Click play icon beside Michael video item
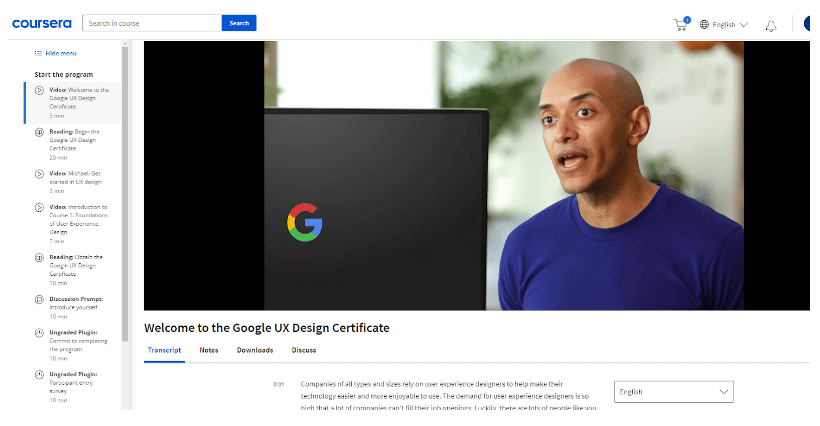The height and width of the screenshot is (426, 820). click(39, 174)
